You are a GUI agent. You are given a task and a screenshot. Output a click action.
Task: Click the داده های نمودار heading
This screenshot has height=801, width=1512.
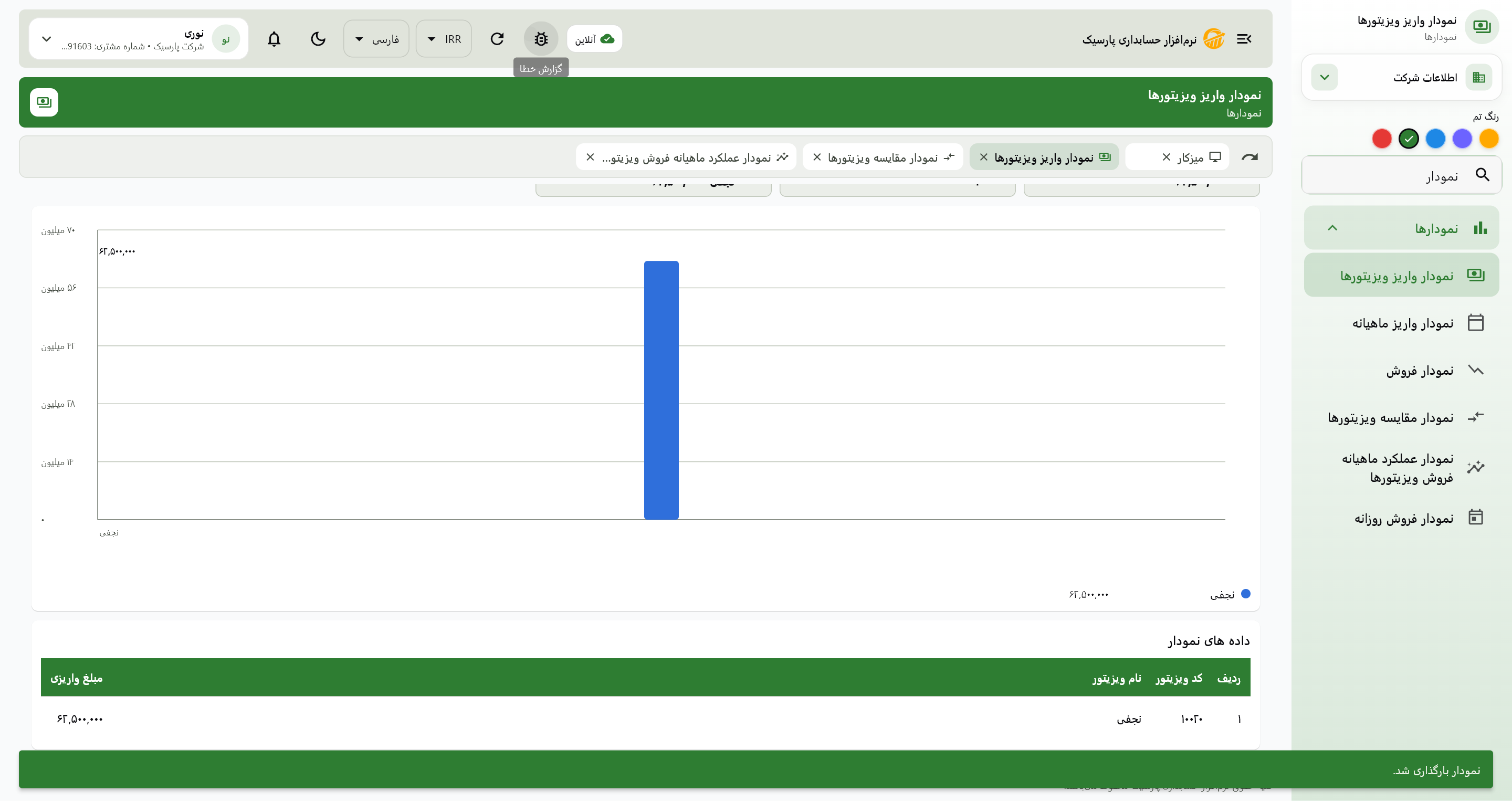[1209, 641]
